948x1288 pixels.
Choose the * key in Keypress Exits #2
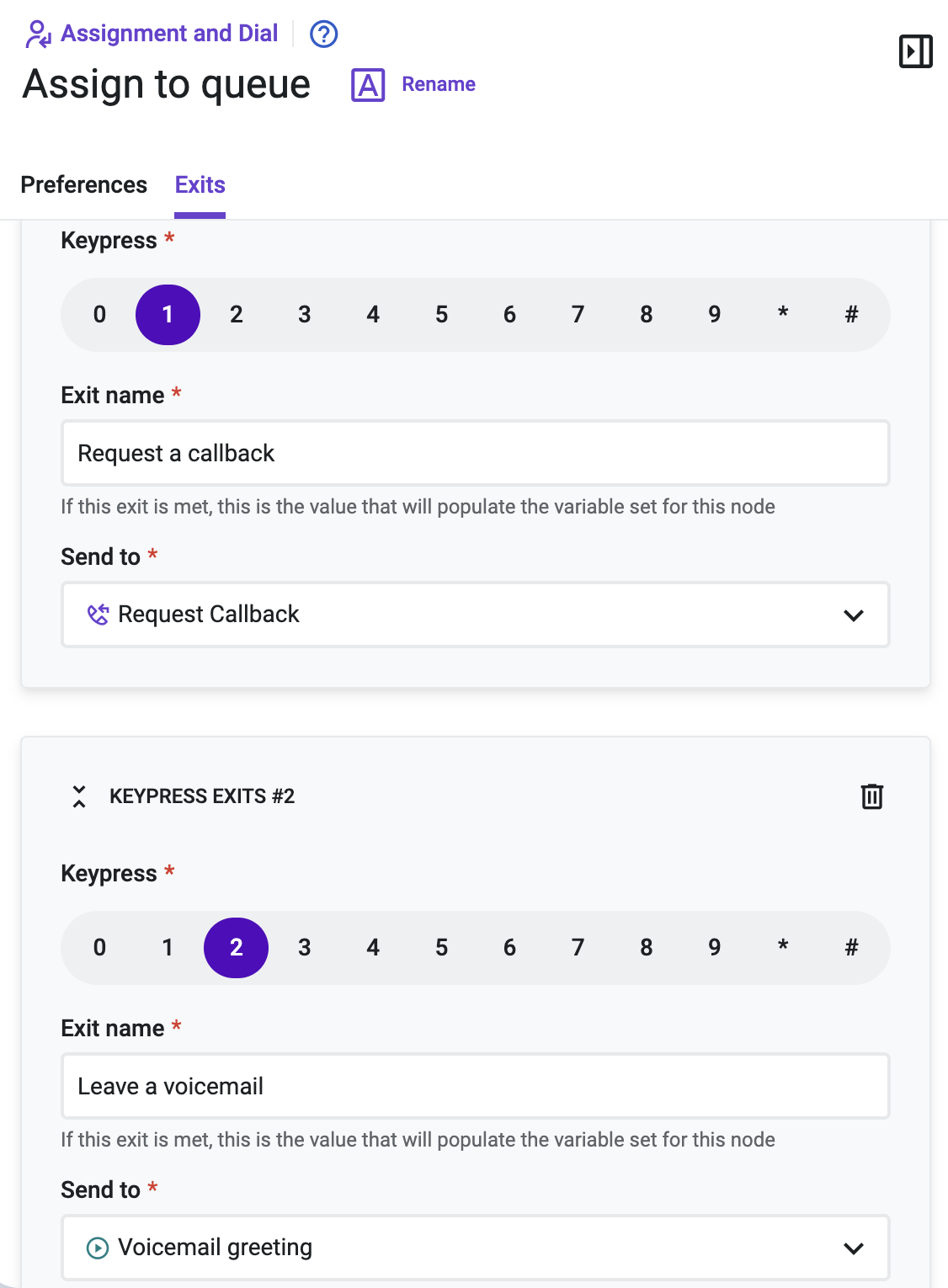click(783, 948)
